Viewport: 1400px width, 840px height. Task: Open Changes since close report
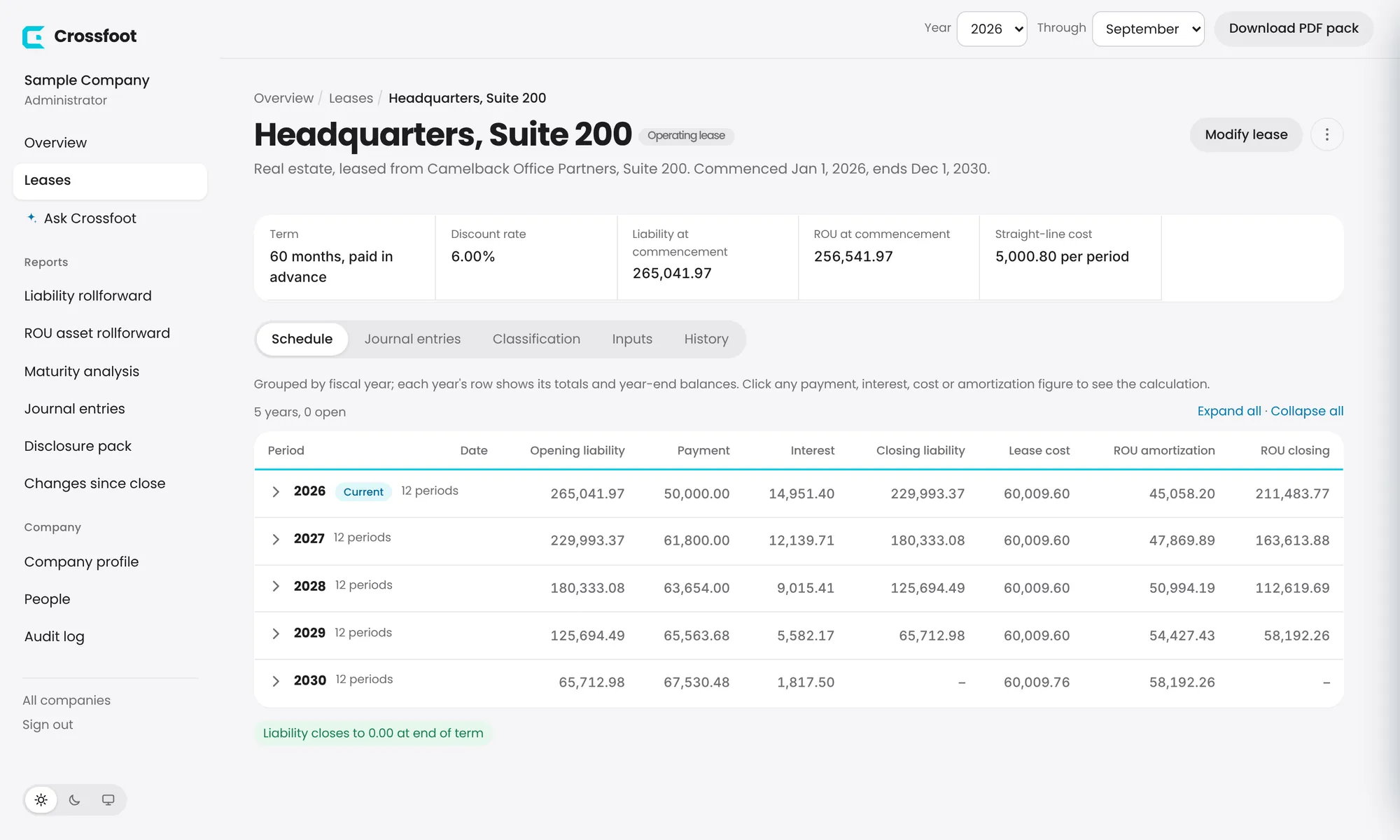94,484
